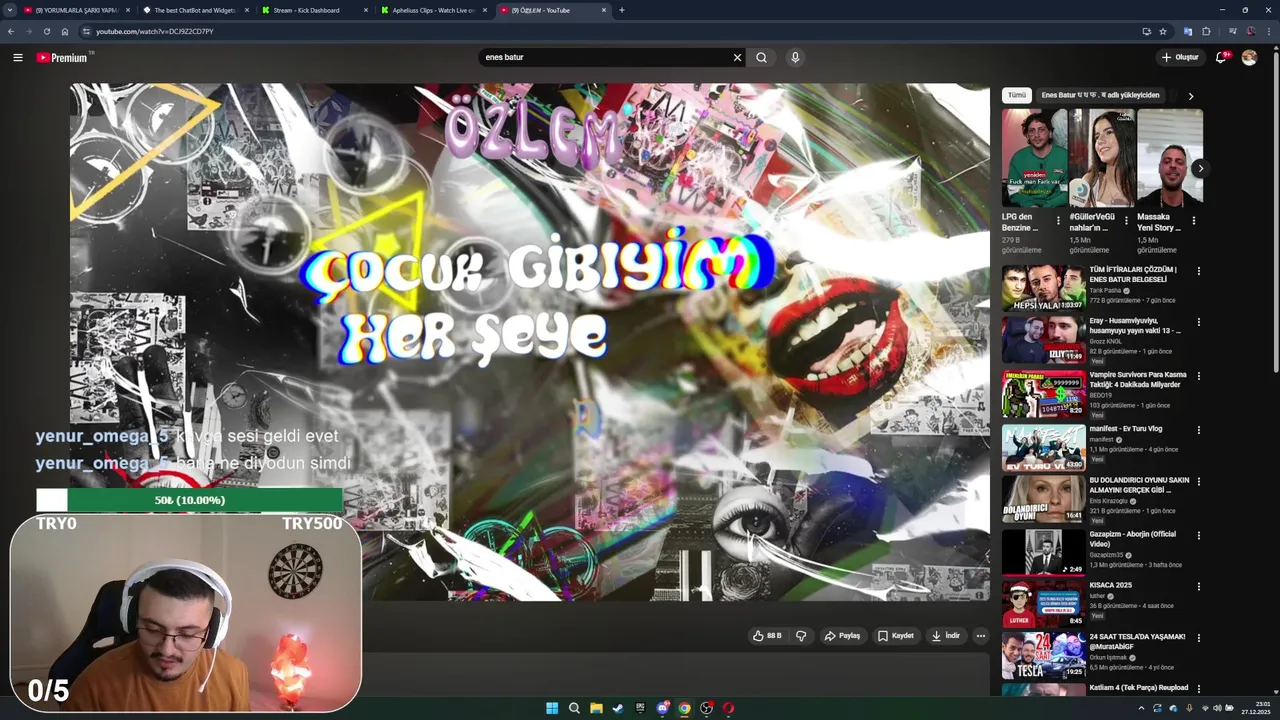Open the account avatar menu
The image size is (1280, 720).
pyautogui.click(x=1249, y=57)
